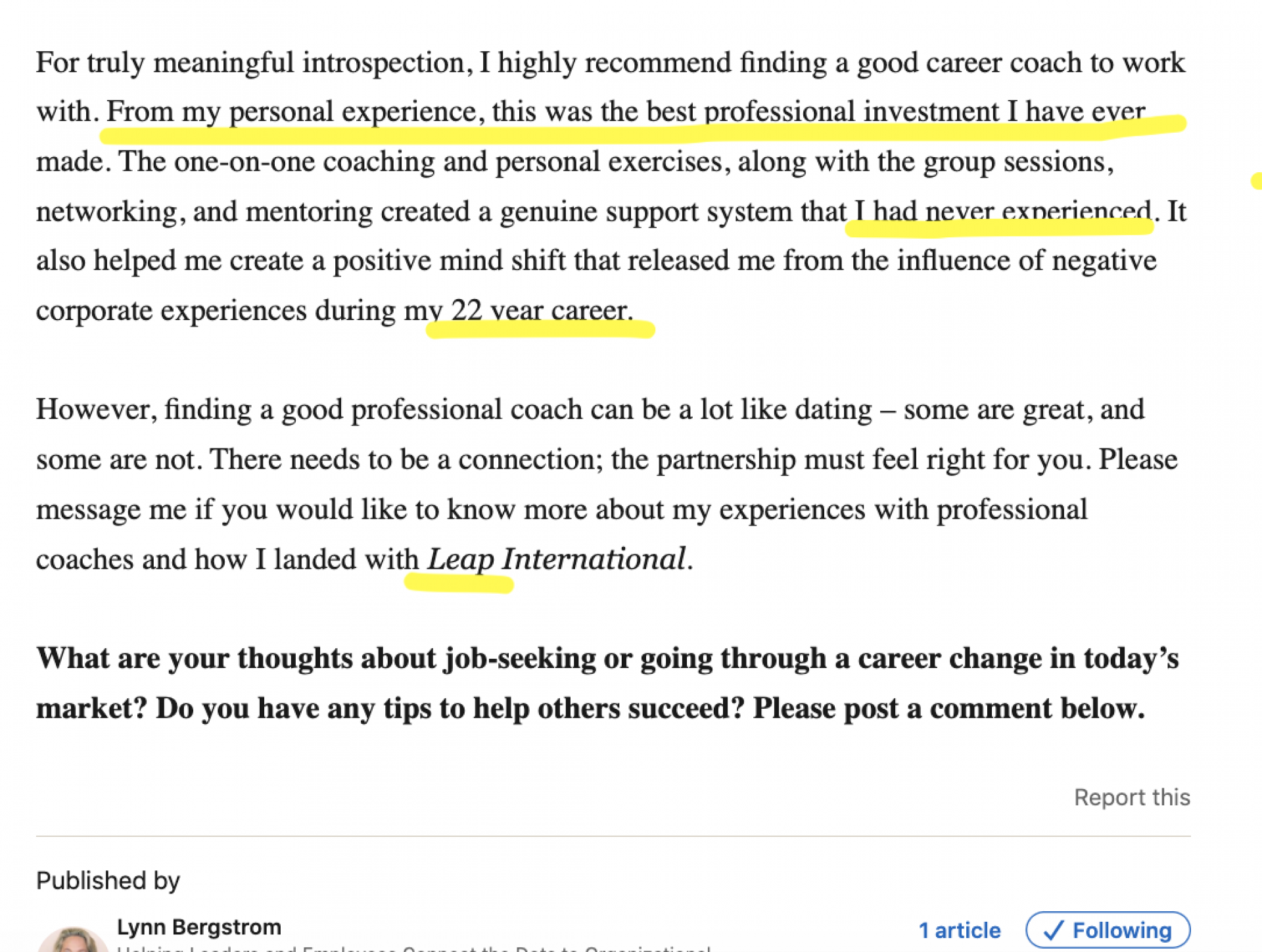Image resolution: width=1262 pixels, height=952 pixels.
Task: Click the yellow stroke under the word 'Leap'
Action: tap(459, 583)
